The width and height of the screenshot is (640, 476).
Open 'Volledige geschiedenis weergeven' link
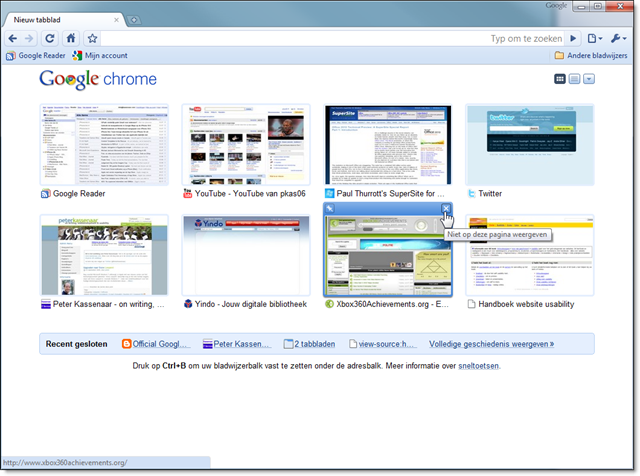tap(491, 344)
